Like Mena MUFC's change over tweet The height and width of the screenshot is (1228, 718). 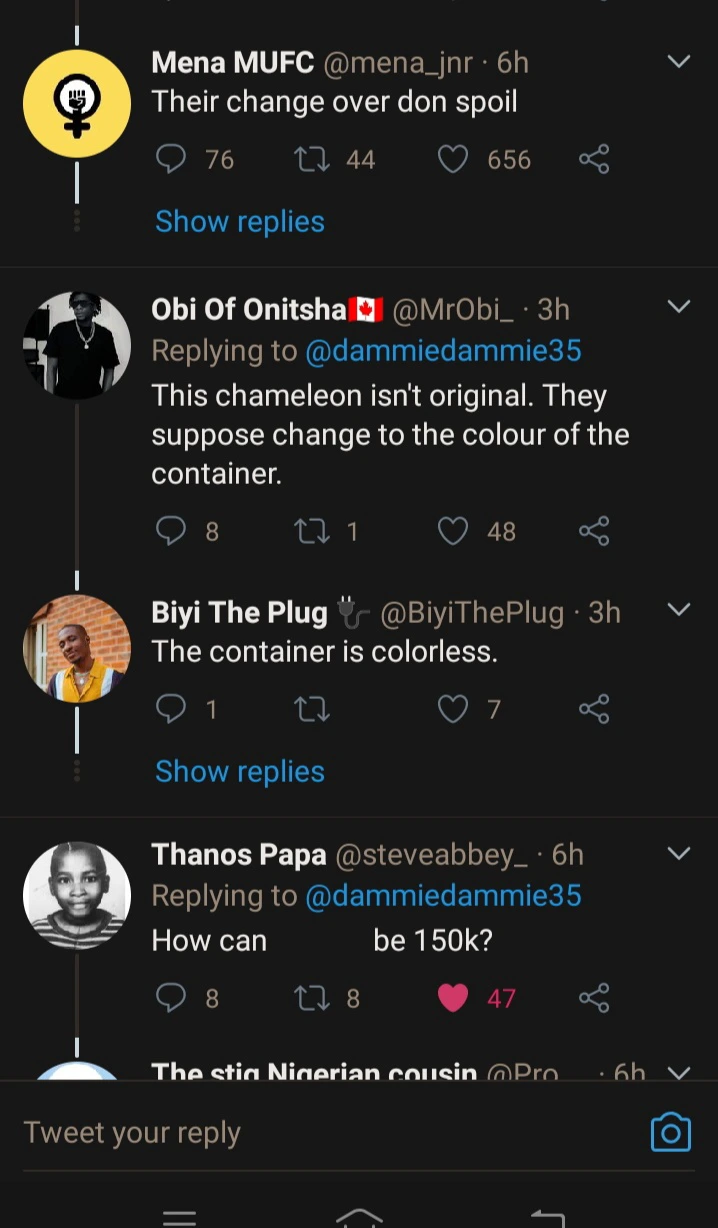coord(453,159)
